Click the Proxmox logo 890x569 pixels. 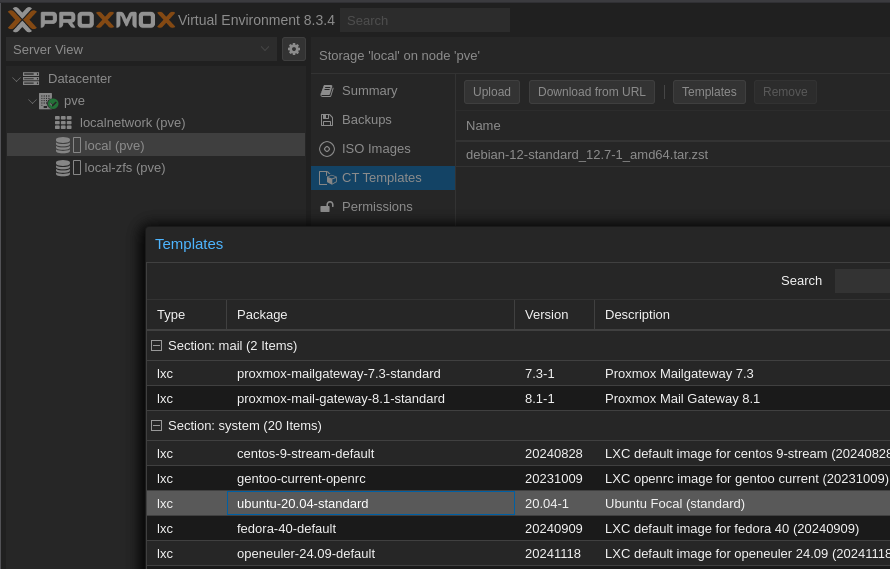click(91, 20)
